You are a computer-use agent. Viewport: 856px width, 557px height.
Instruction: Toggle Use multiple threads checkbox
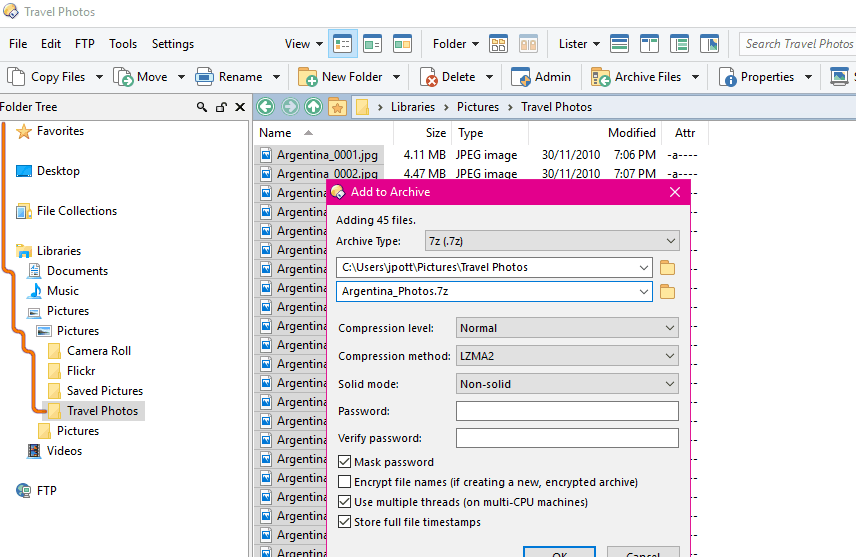tap(344, 502)
